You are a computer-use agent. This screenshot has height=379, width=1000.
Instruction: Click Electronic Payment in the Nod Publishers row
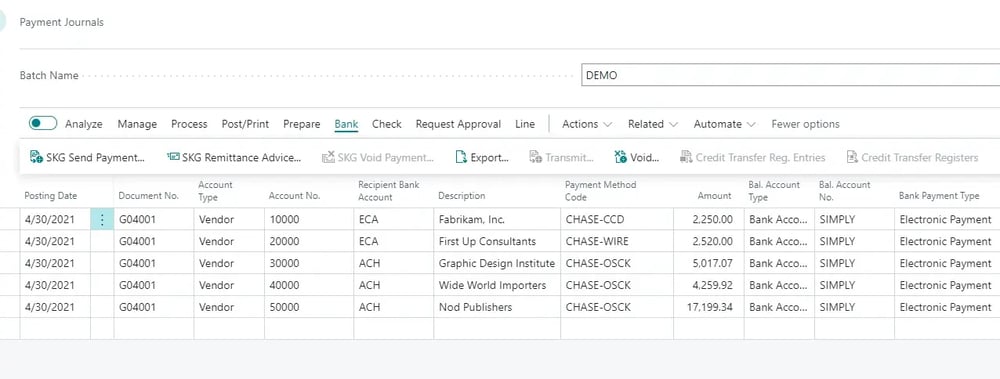[947, 307]
